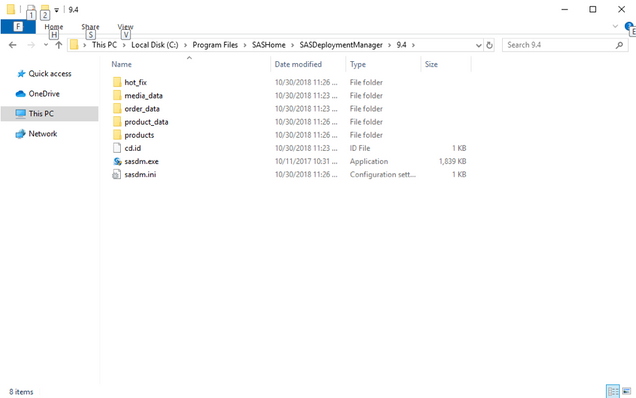Expand the ribbon with chevron
The height and width of the screenshot is (398, 636).
pyautogui.click(x=615, y=26)
